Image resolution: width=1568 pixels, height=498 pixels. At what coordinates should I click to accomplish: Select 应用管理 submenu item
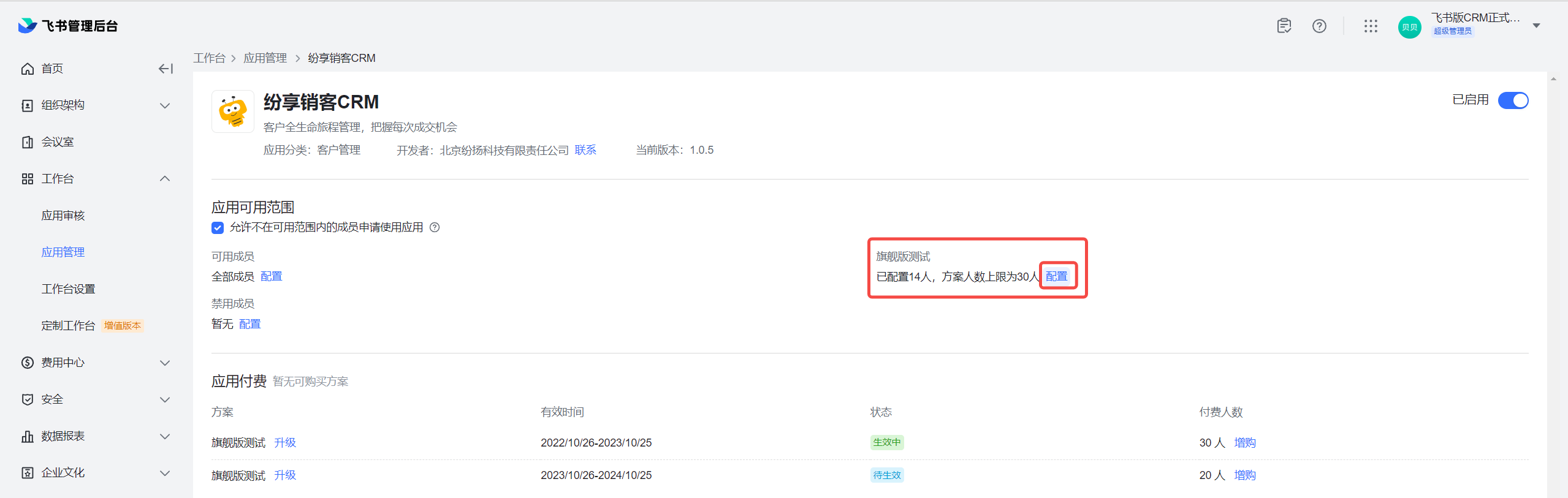[x=63, y=252]
